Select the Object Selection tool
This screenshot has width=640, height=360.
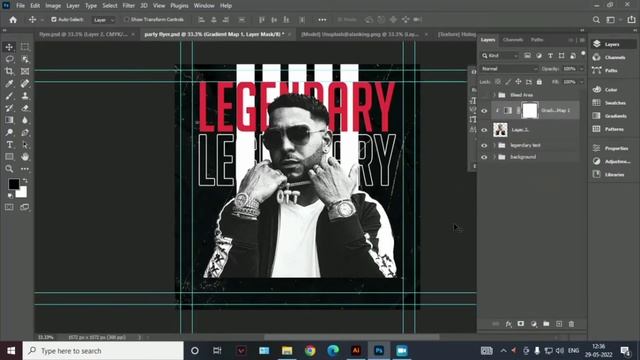[x=25, y=59]
